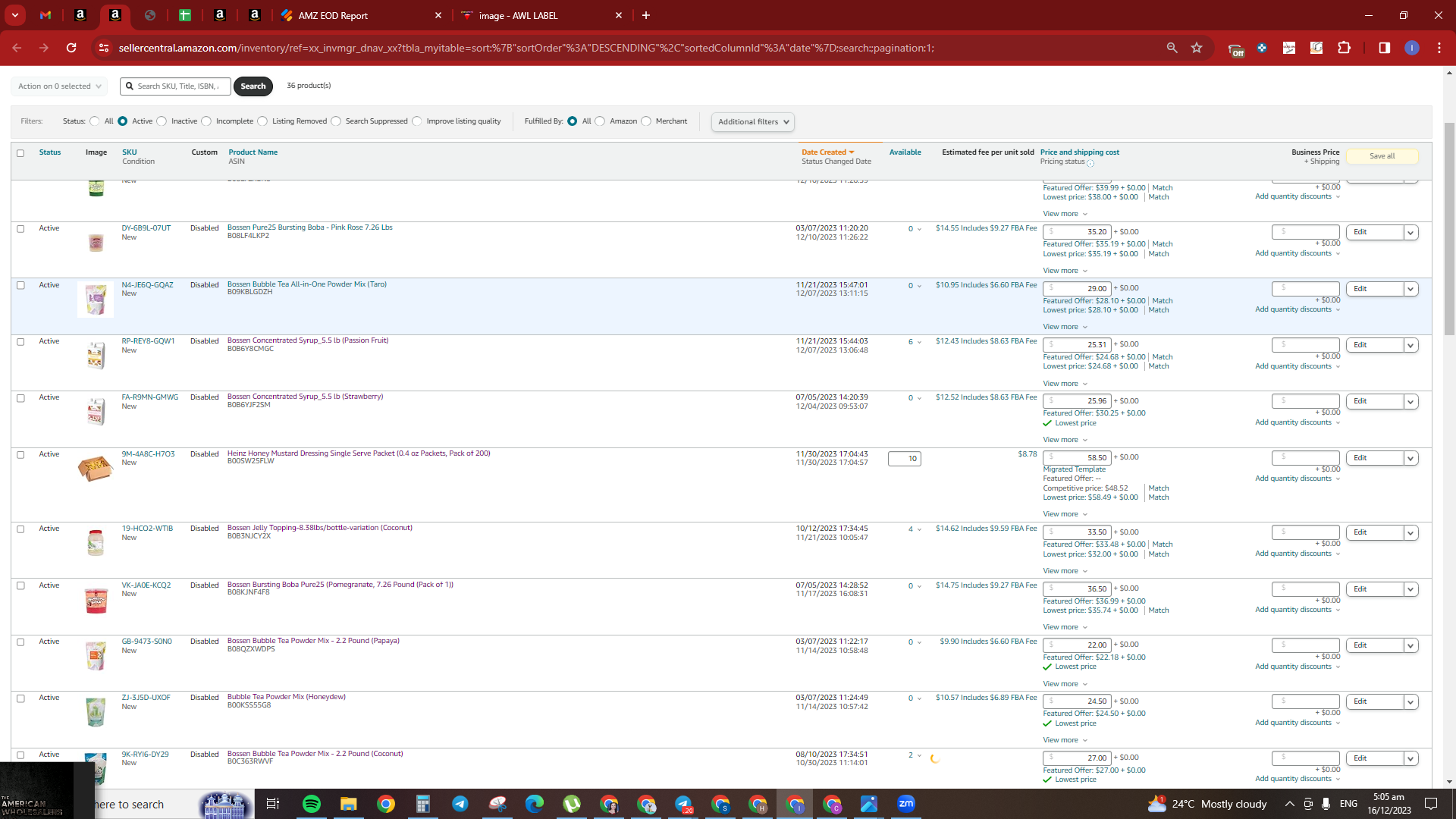This screenshot has height=819, width=1456.
Task: Bookmark this page with the star icon
Action: point(1197,48)
